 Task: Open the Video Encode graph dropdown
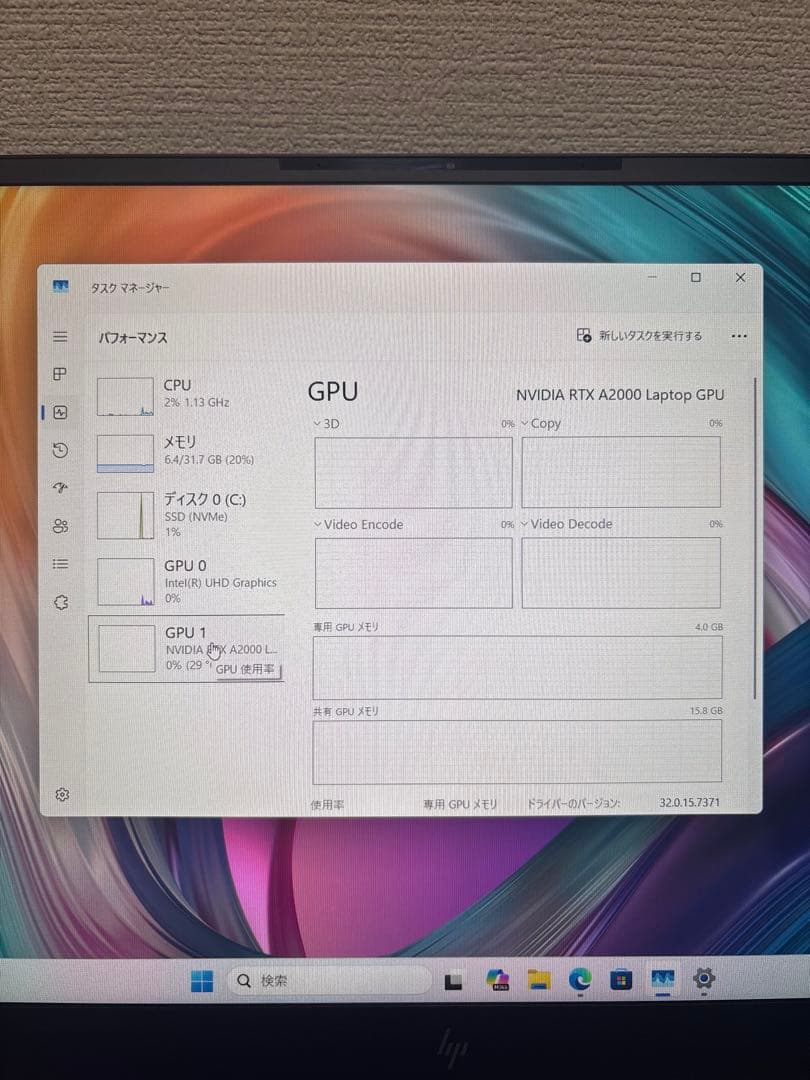click(359, 524)
